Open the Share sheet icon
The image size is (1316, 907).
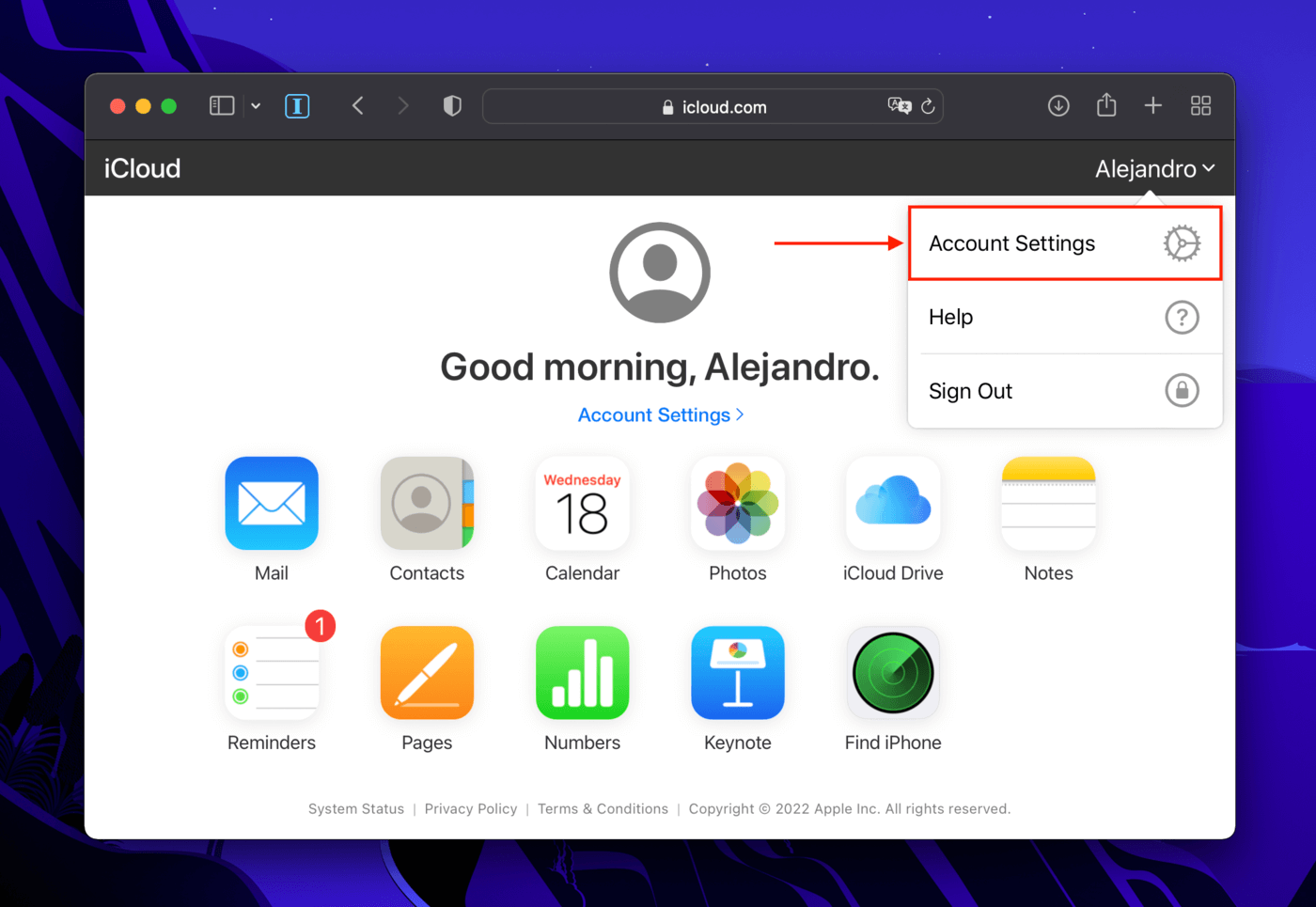[1106, 105]
